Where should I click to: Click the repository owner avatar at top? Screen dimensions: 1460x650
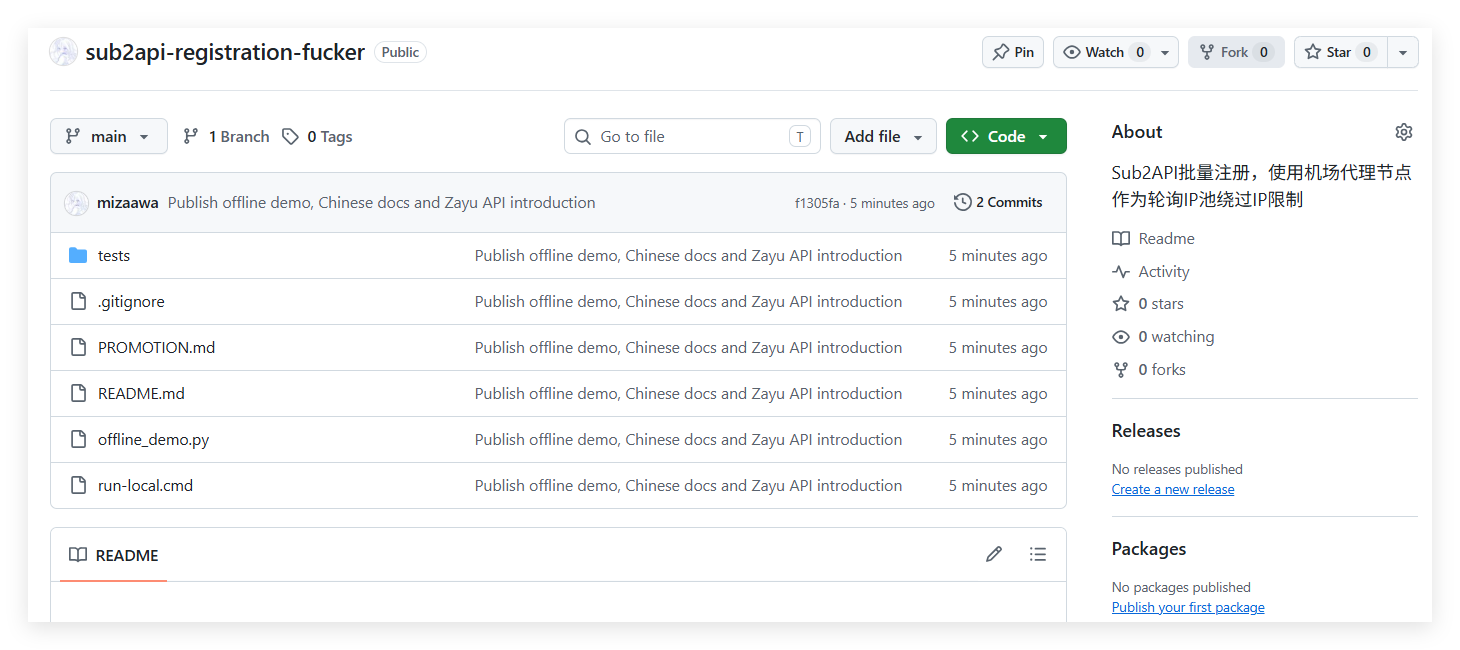63,52
